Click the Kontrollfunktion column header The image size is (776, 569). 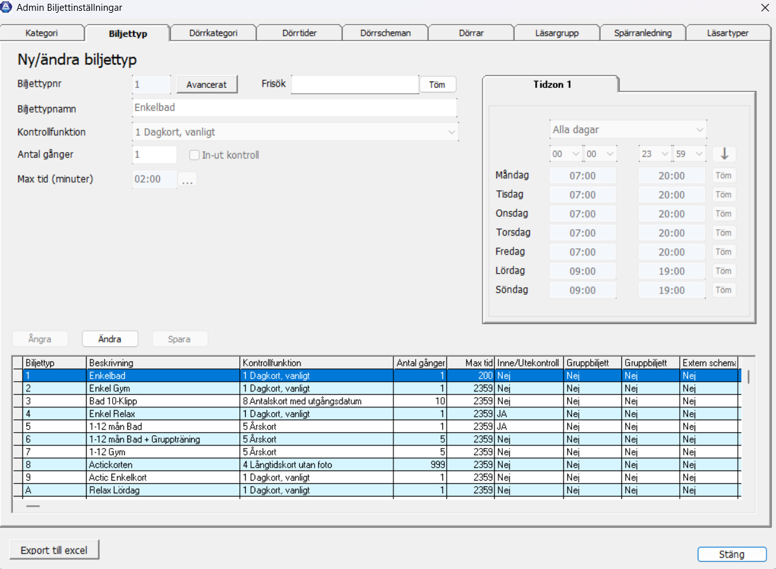[317, 363]
